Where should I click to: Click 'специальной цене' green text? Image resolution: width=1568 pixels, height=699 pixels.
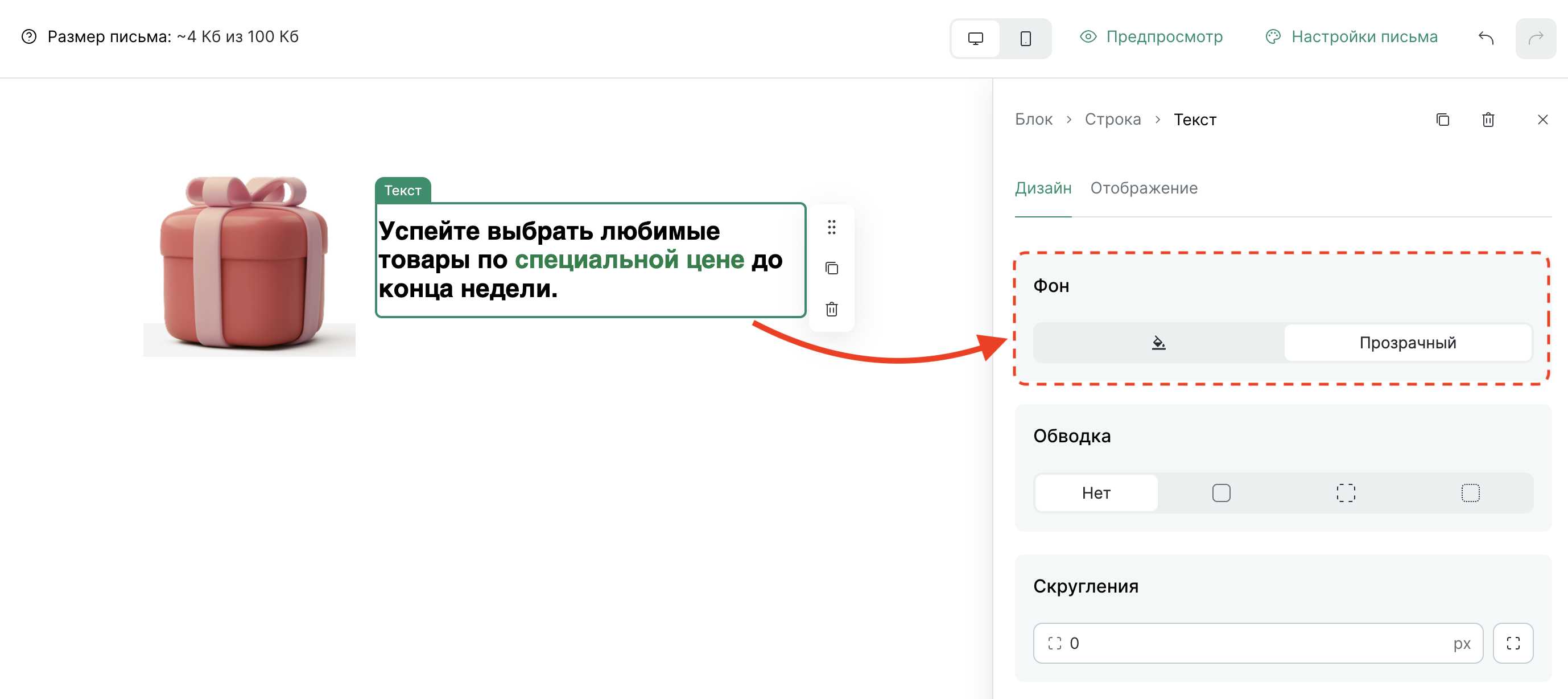coord(629,260)
